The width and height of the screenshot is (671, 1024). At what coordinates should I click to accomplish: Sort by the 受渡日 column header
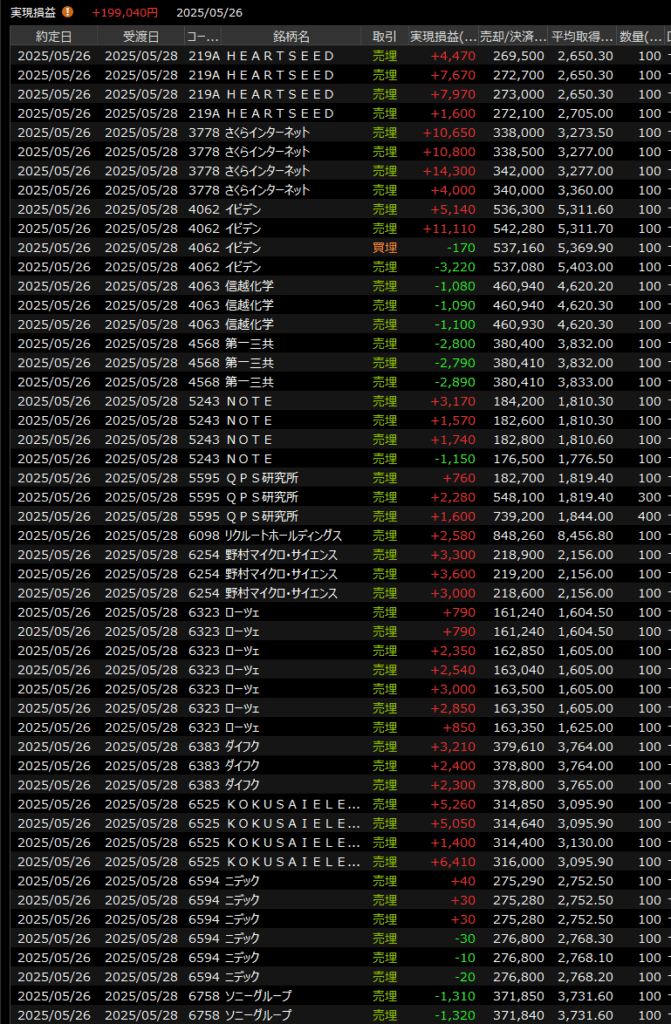(x=140, y=36)
